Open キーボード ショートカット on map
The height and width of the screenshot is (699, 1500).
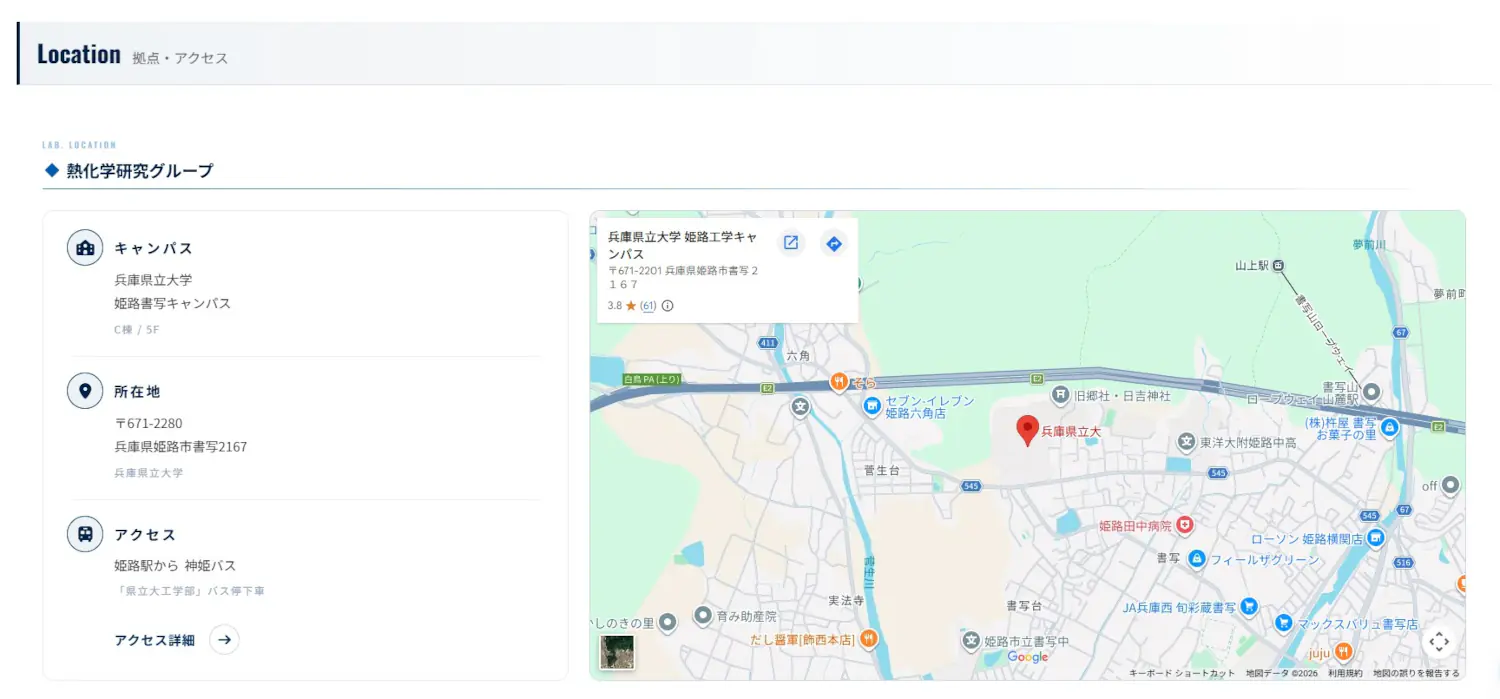tap(1182, 673)
